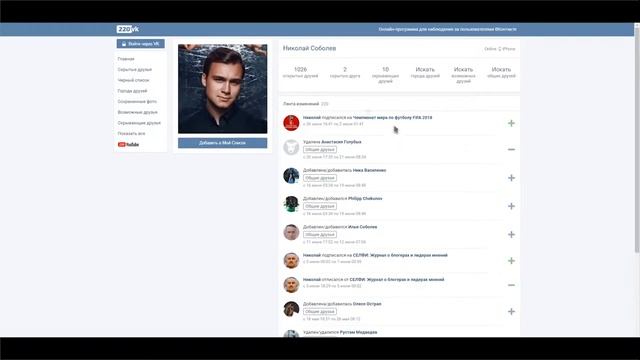Open СЕЛФИ журнал link in отписался row
The height and width of the screenshot is (360, 640).
pyautogui.click(x=397, y=280)
